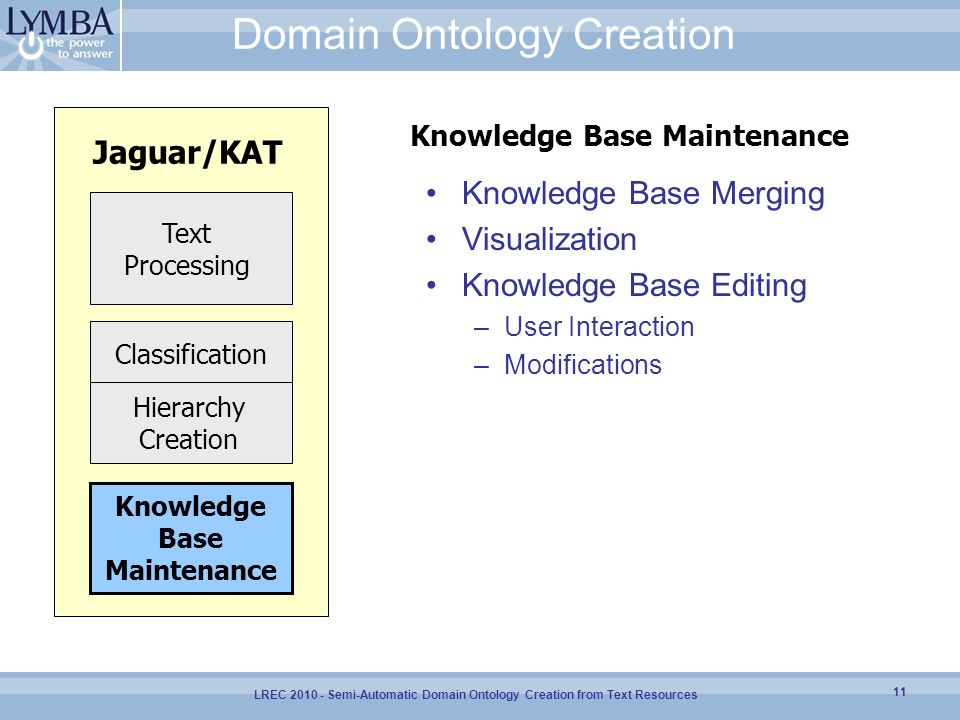Click the highlighted 'Knowledge Base Maintenance' box

pos(192,538)
